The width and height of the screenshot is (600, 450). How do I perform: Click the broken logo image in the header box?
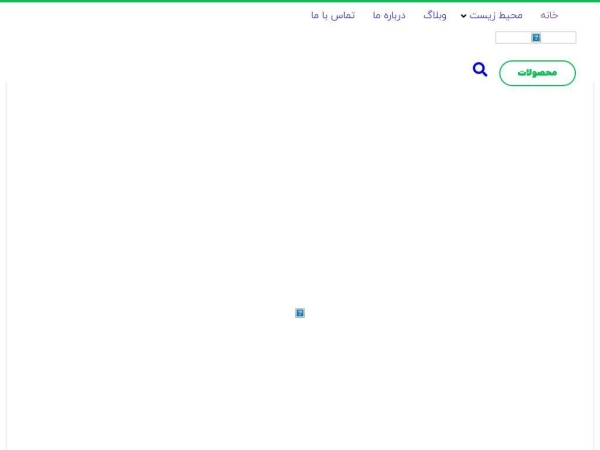536,38
